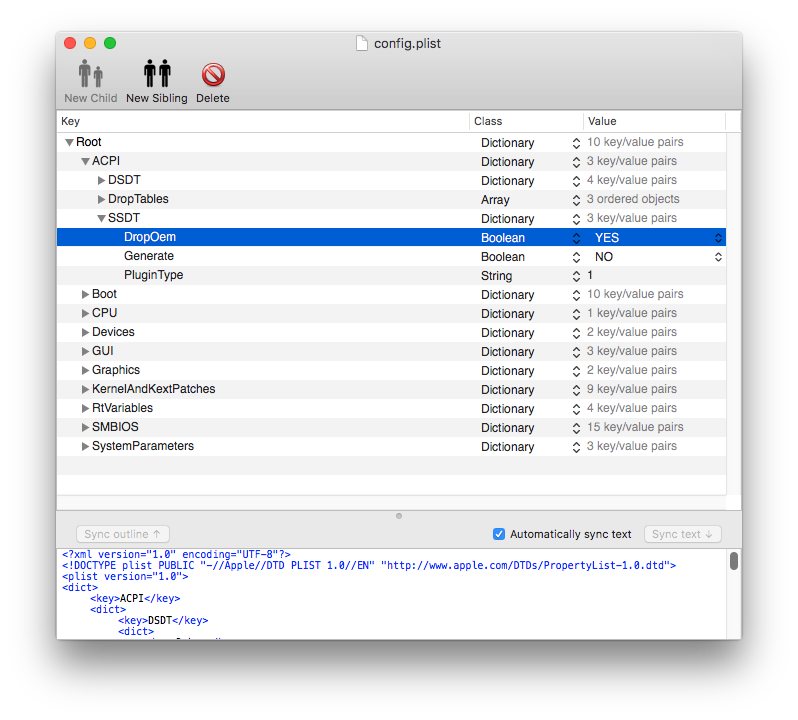Expand the SMBIOS dictionary
798x720 pixels.
click(85, 427)
